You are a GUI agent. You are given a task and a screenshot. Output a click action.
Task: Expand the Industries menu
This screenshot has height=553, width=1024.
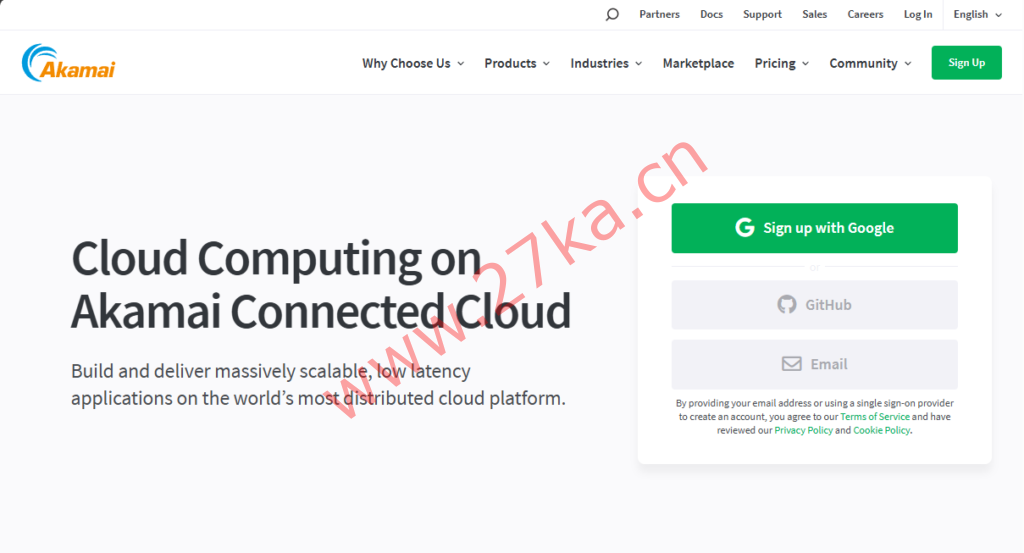(x=606, y=63)
